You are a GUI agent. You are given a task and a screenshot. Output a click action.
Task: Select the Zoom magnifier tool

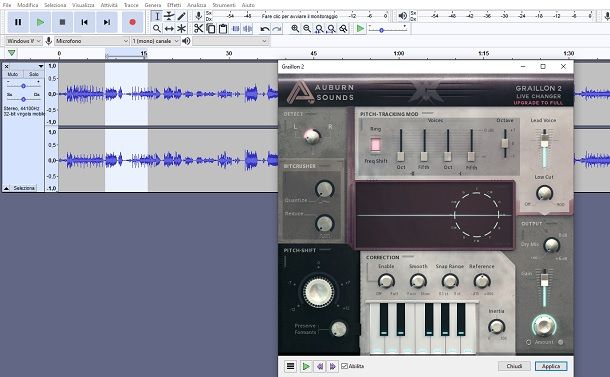(157, 28)
